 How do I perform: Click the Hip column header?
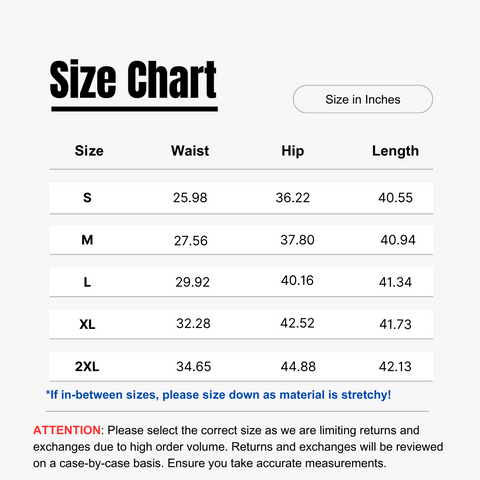[x=293, y=151]
